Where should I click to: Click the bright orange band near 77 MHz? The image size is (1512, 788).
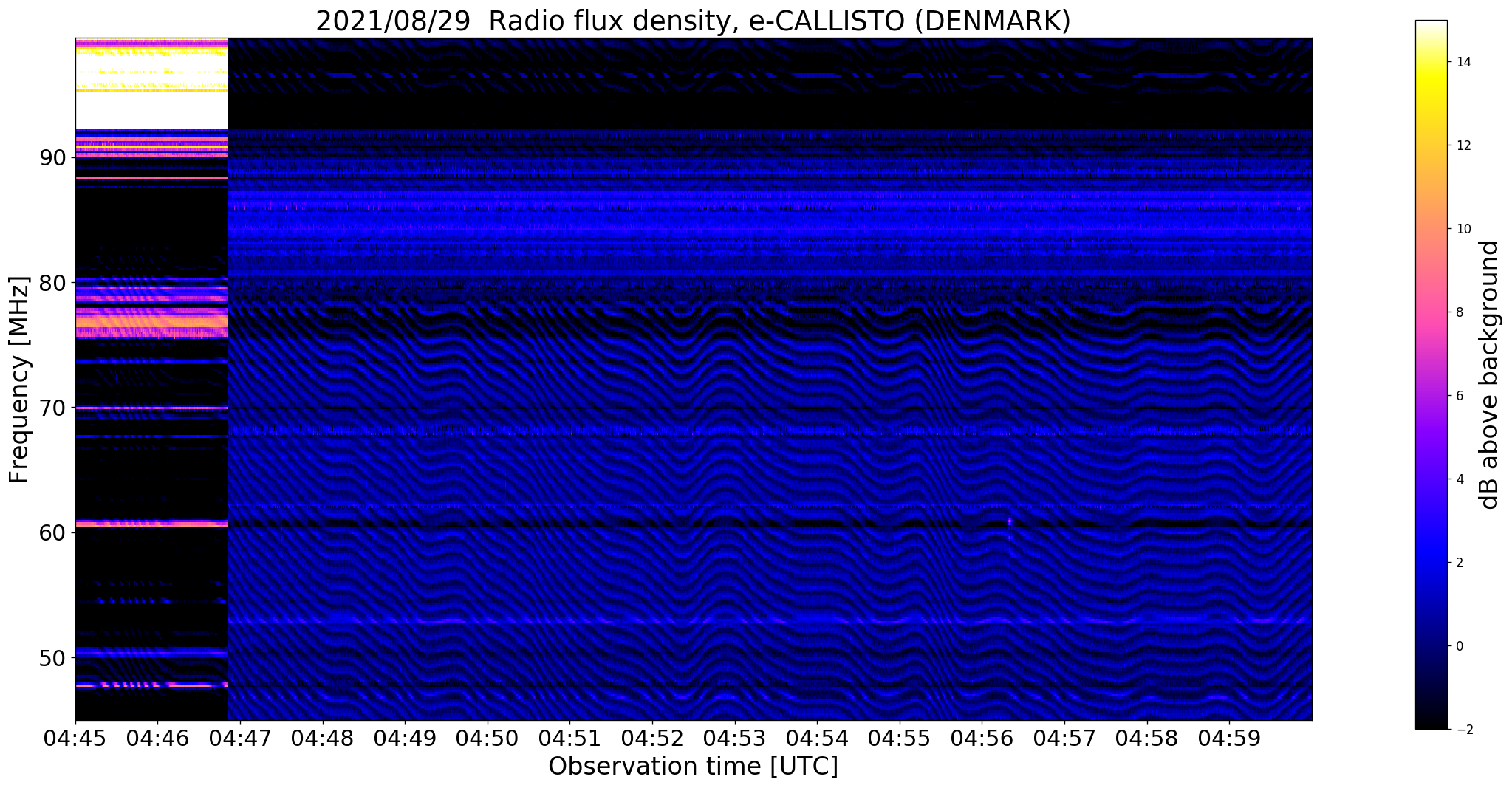(x=151, y=322)
